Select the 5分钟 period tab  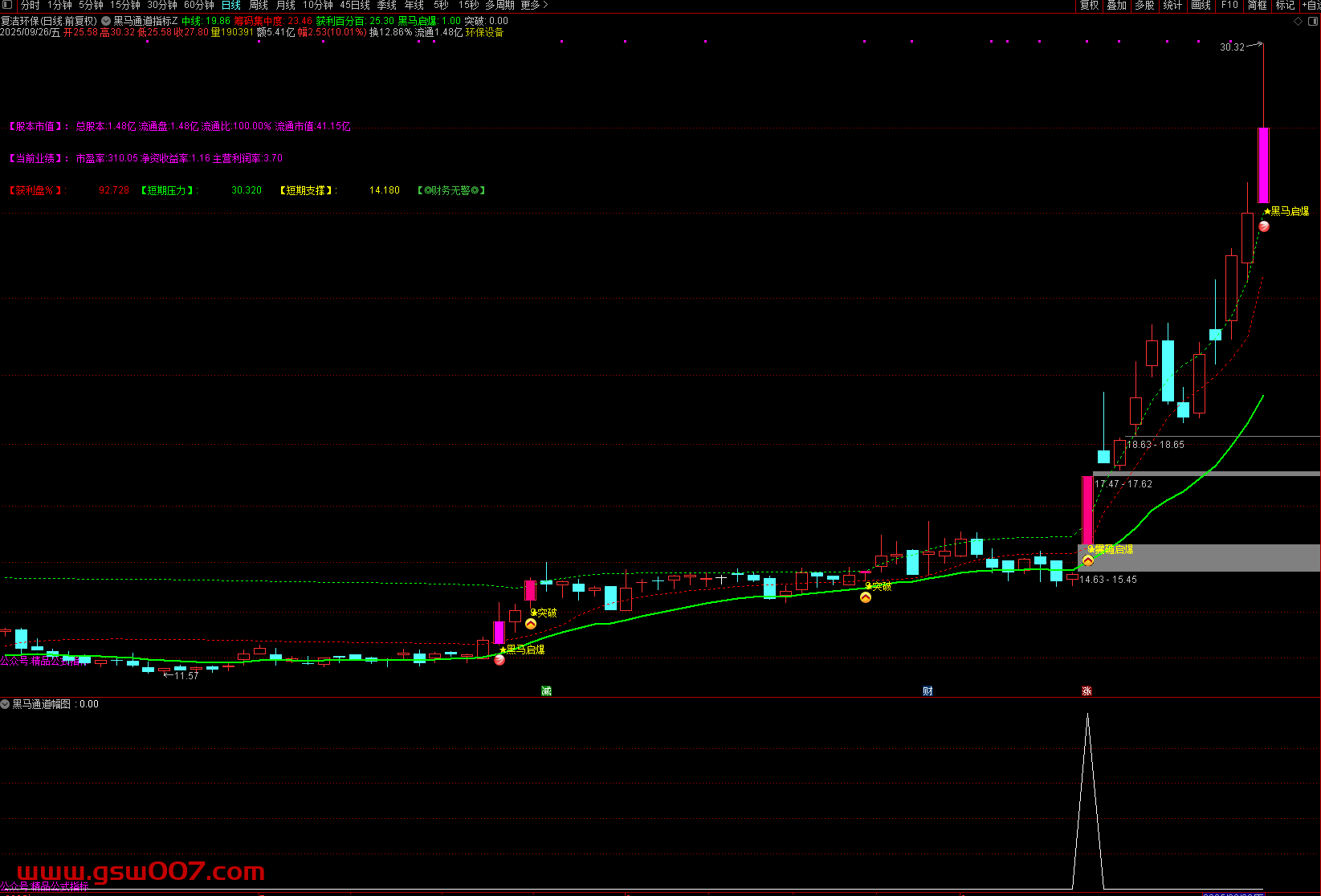pos(91,5)
